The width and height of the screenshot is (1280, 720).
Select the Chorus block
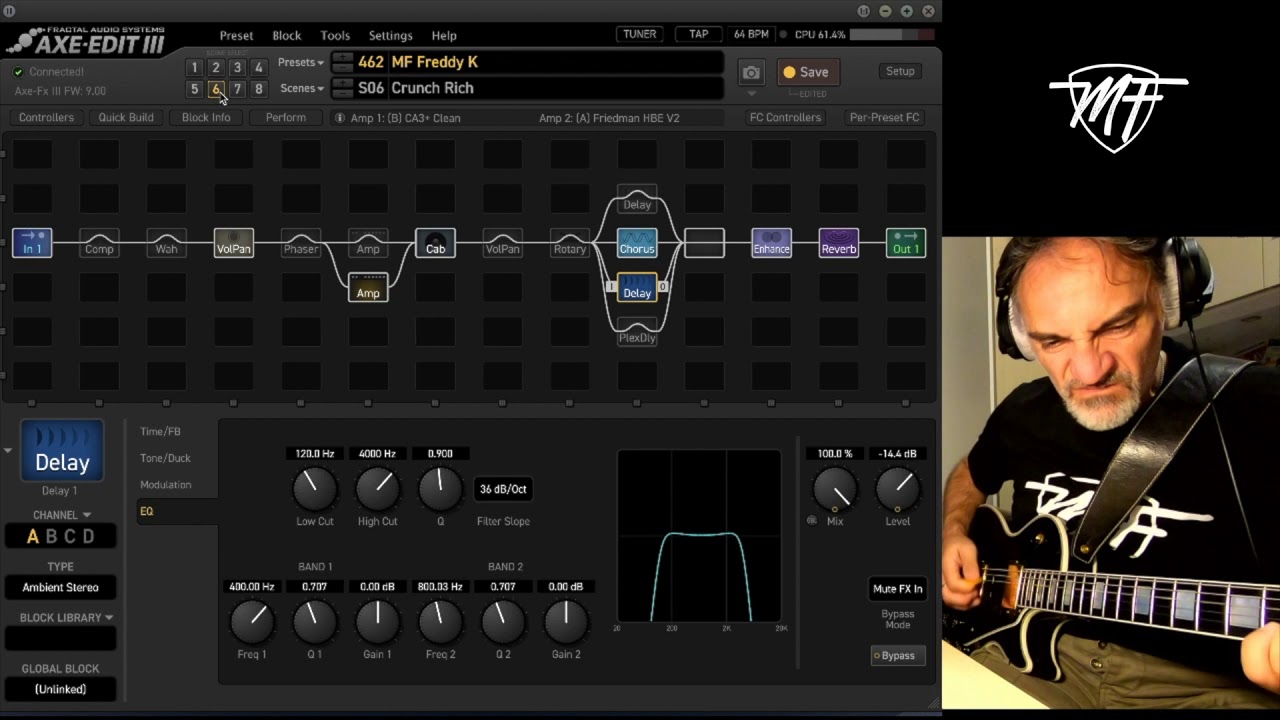[637, 243]
